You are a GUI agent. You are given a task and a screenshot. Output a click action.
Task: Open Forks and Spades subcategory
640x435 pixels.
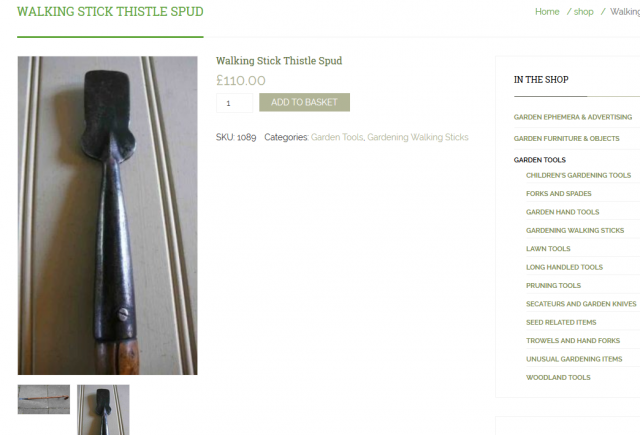(x=558, y=193)
